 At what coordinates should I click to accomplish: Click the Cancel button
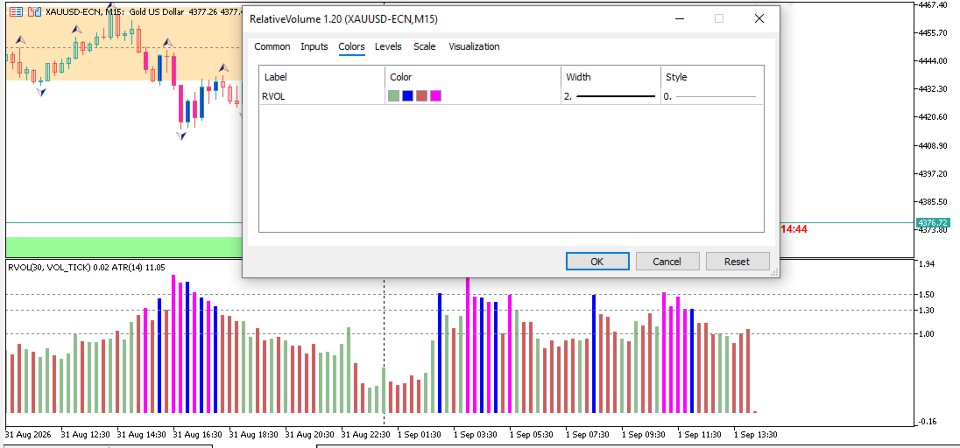pyautogui.click(x=667, y=261)
